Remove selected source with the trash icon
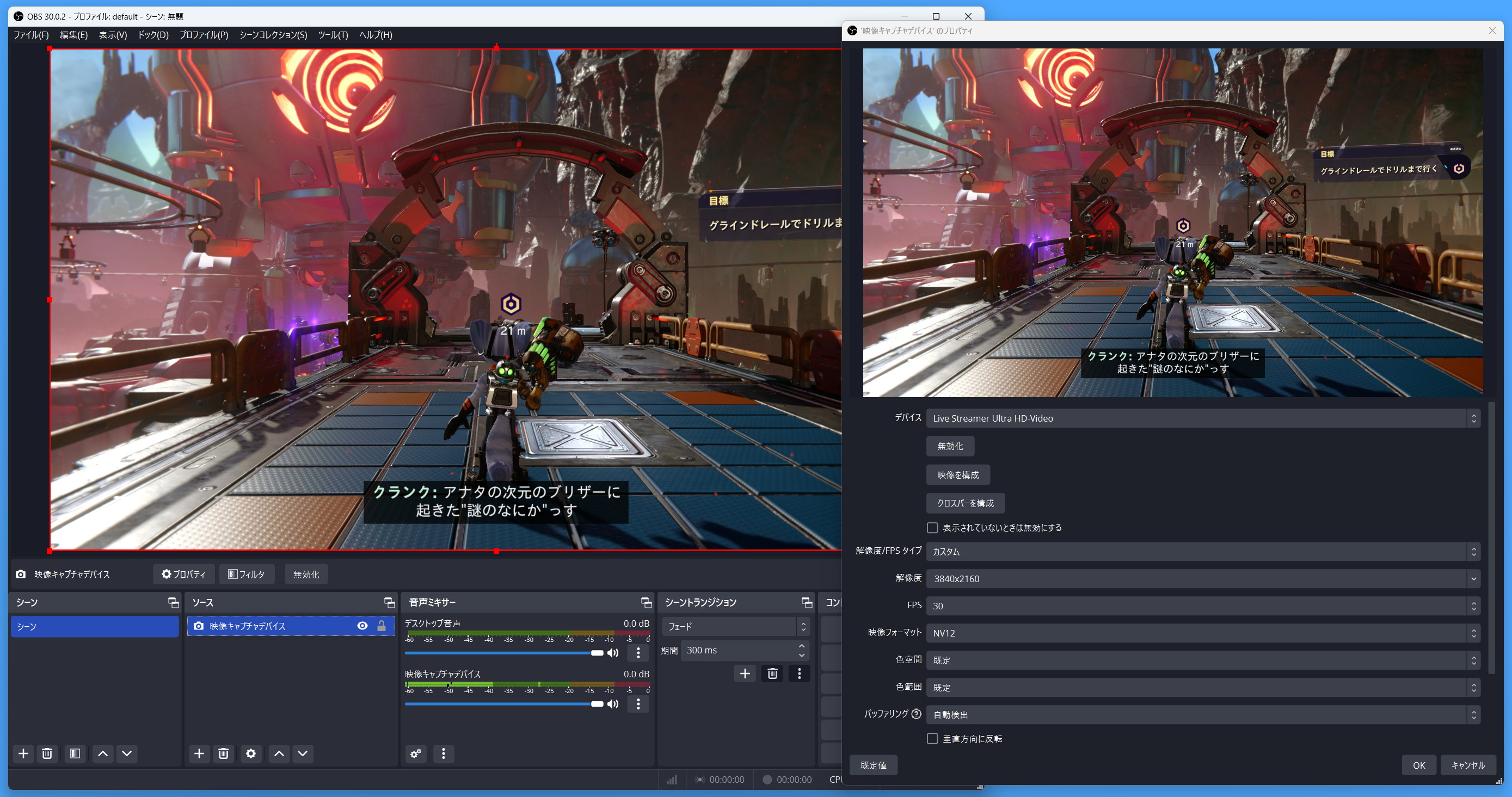 (x=224, y=753)
